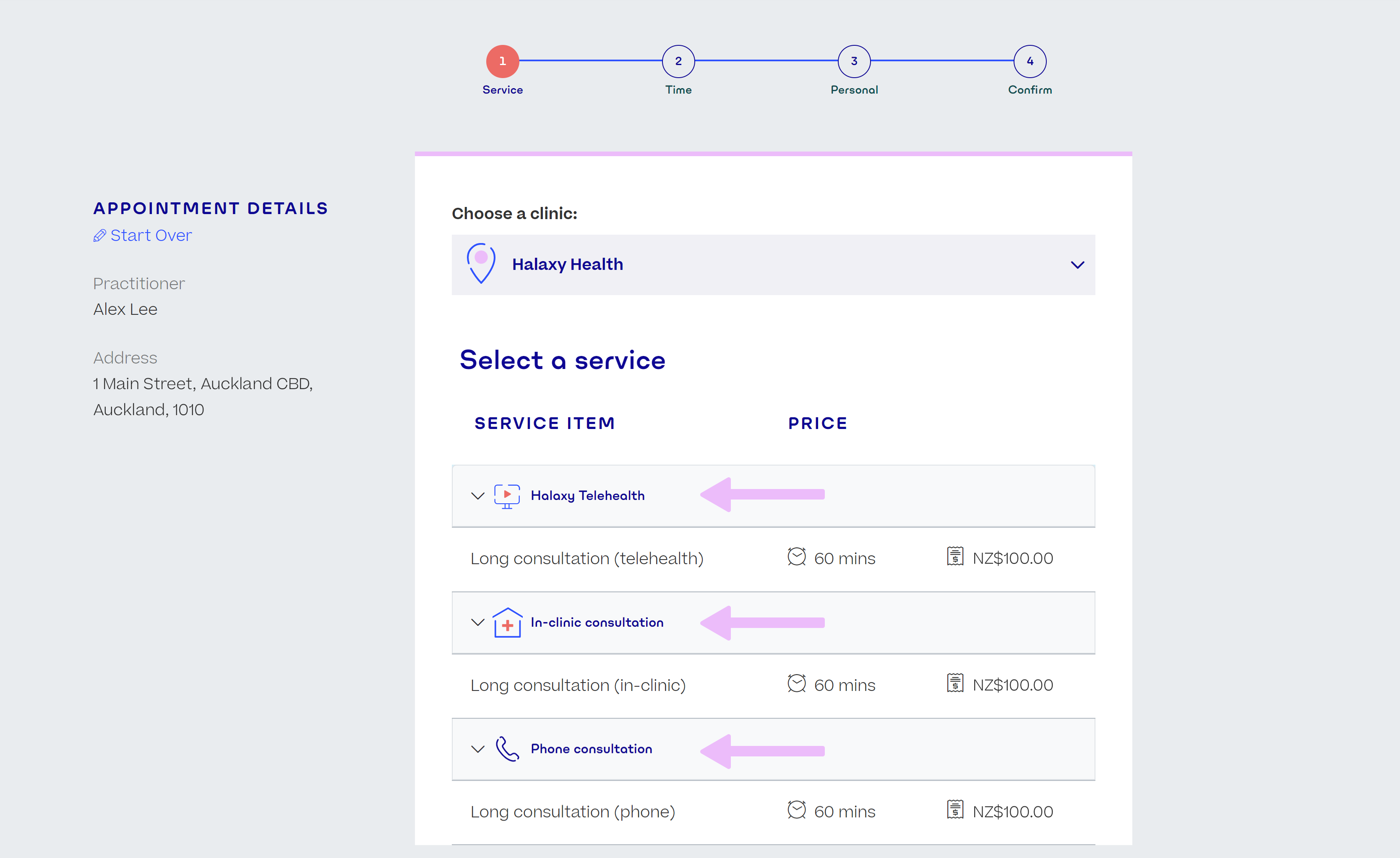Go to step 4 Confirm circle
The width and height of the screenshot is (1400, 858).
1030,61
